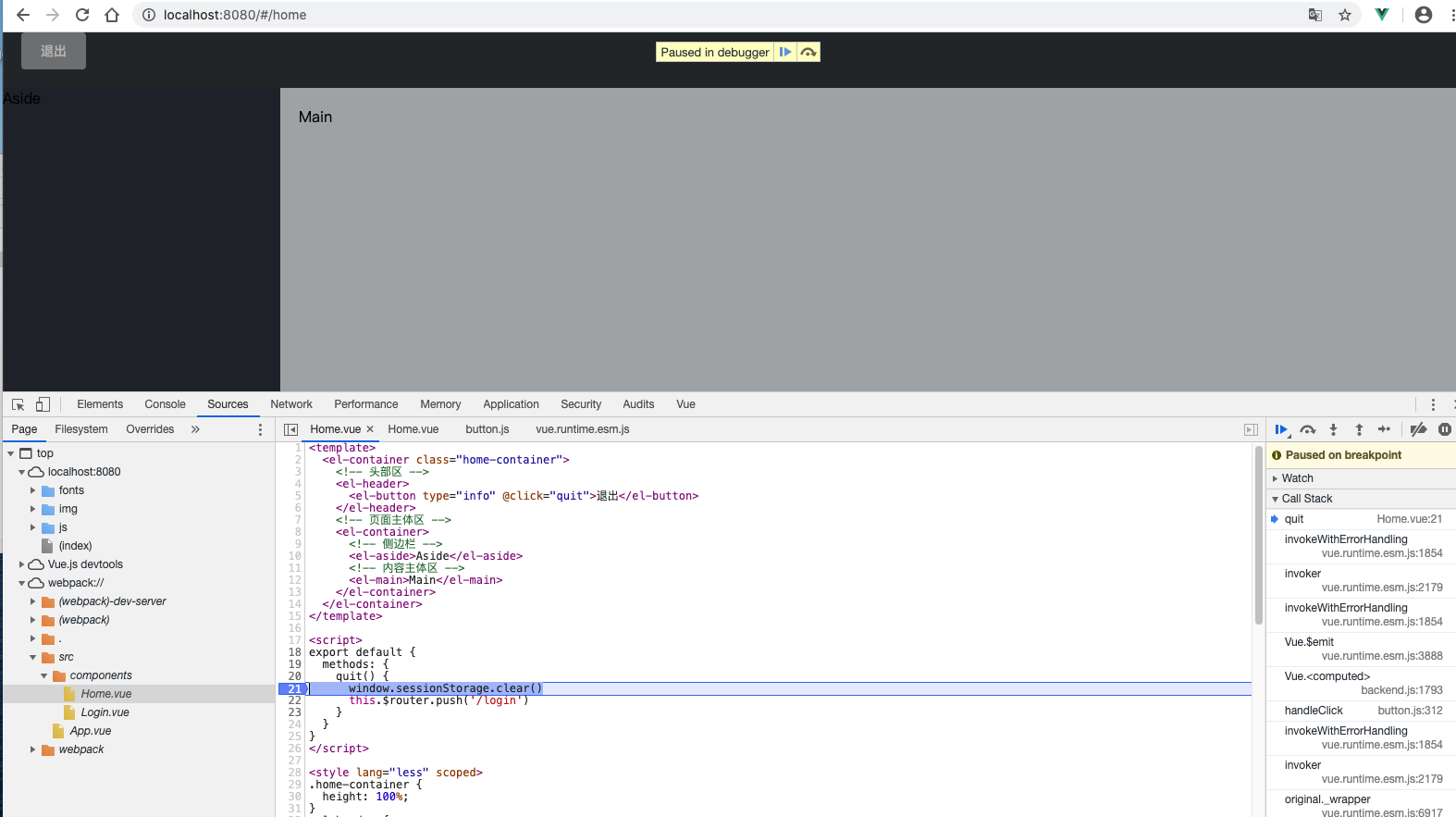
Task: Resume script execution in debugger toolbar
Action: (1281, 429)
